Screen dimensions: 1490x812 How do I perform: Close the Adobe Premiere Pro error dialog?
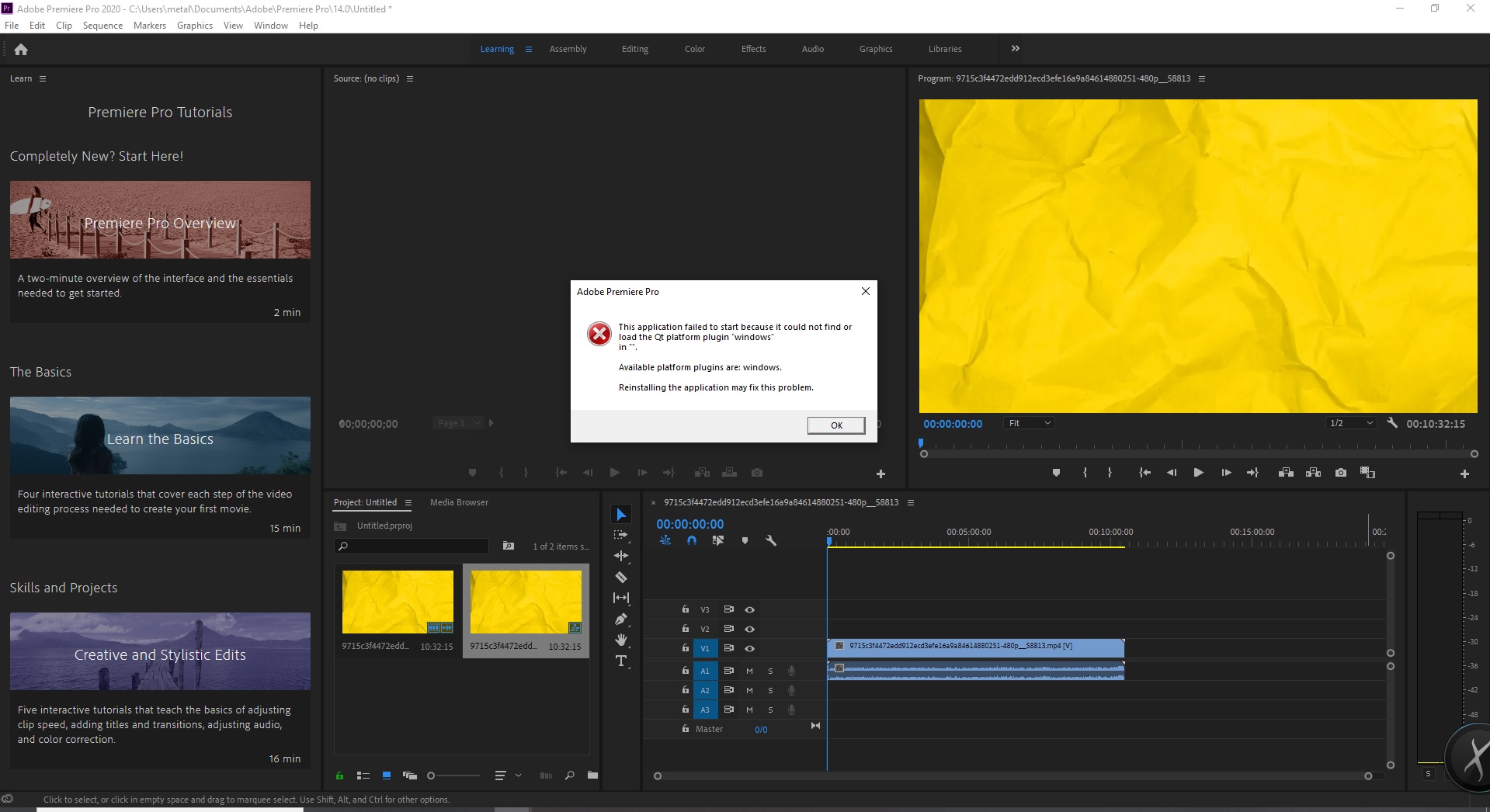(x=866, y=291)
